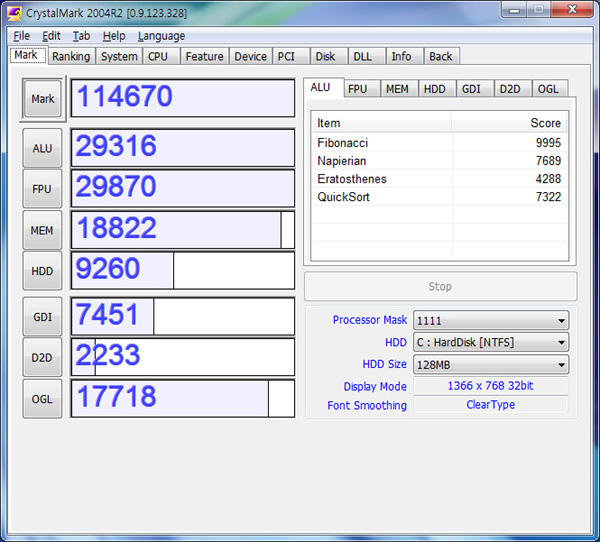This screenshot has height=542, width=600.
Task: Click the CrystalMark application icon in title bar
Action: [15, 13]
